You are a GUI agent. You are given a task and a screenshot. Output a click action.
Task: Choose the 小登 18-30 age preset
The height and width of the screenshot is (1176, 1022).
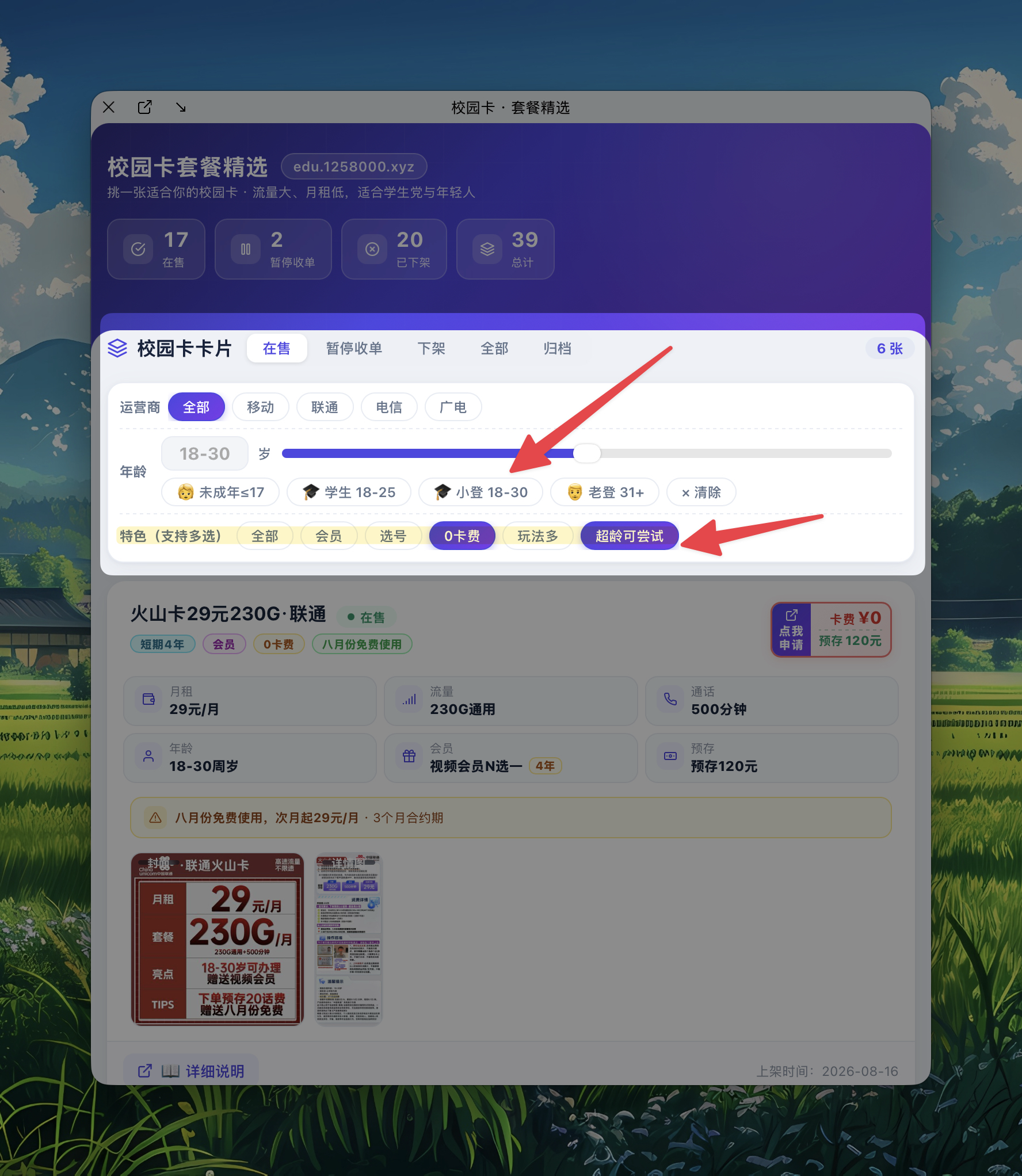(x=481, y=492)
